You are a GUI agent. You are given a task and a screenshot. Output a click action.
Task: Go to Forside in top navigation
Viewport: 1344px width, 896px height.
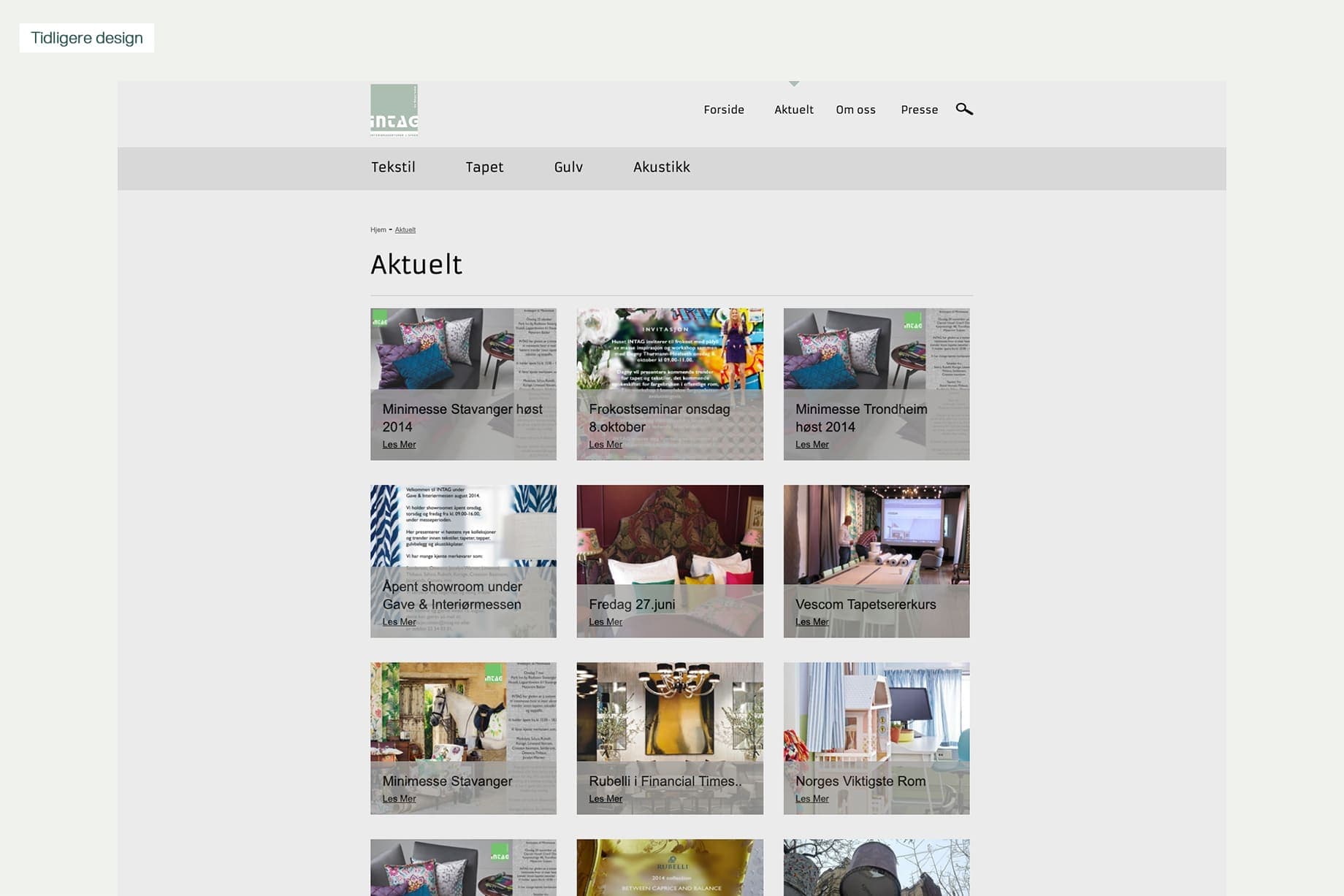(724, 110)
